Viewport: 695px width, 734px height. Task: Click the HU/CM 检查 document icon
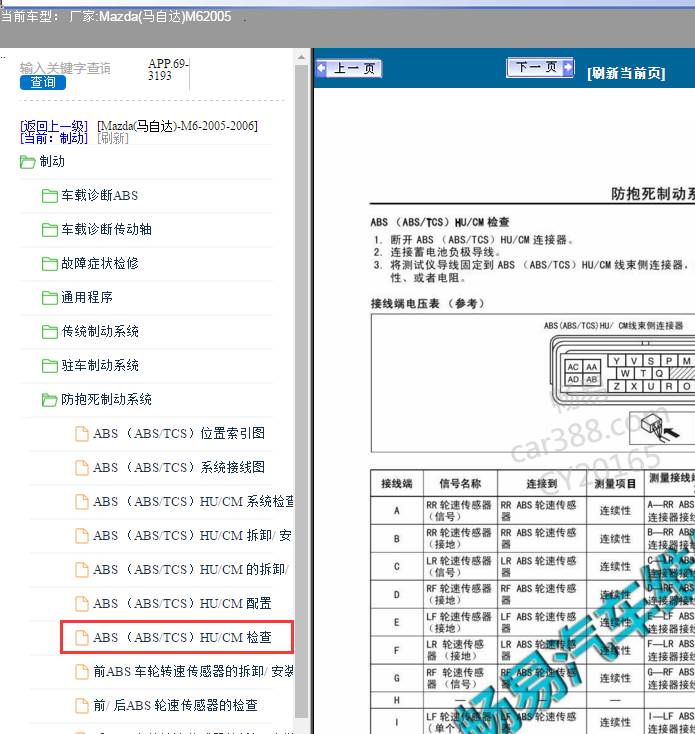click(x=82, y=638)
